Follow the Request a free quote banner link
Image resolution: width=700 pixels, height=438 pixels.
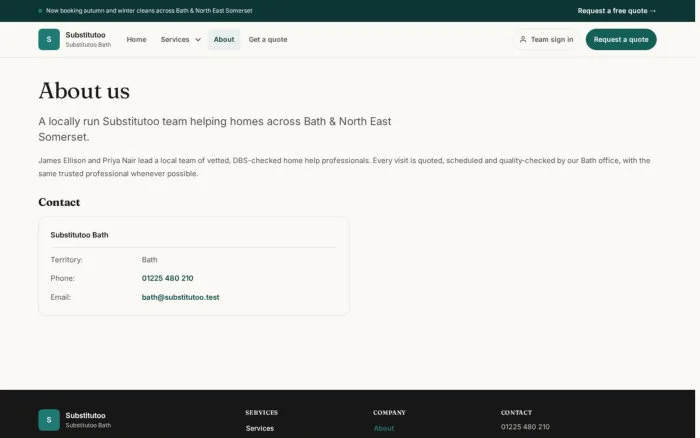point(617,11)
